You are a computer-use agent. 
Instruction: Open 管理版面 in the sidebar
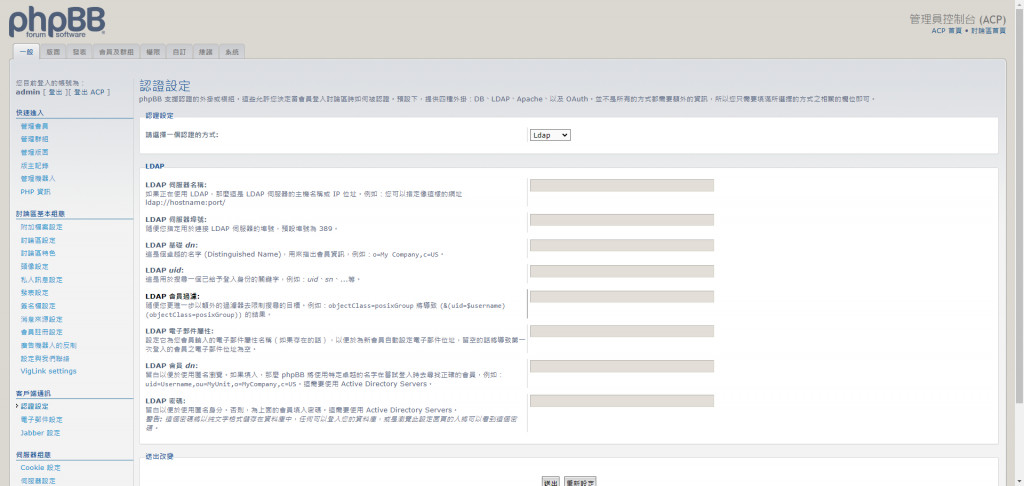click(35, 152)
